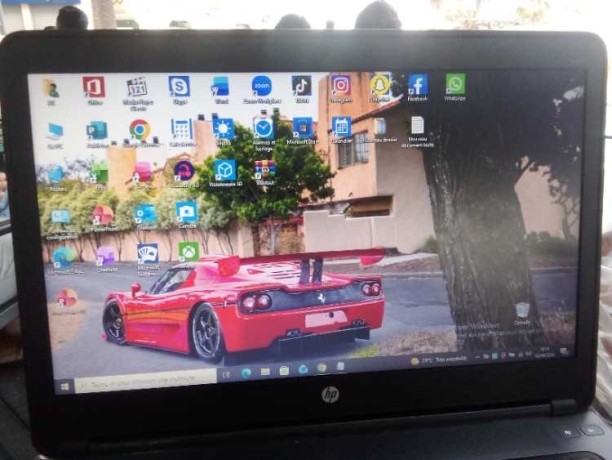612x460 pixels.
Task: Open the Outlook desktop shortcut
Action: (145, 217)
